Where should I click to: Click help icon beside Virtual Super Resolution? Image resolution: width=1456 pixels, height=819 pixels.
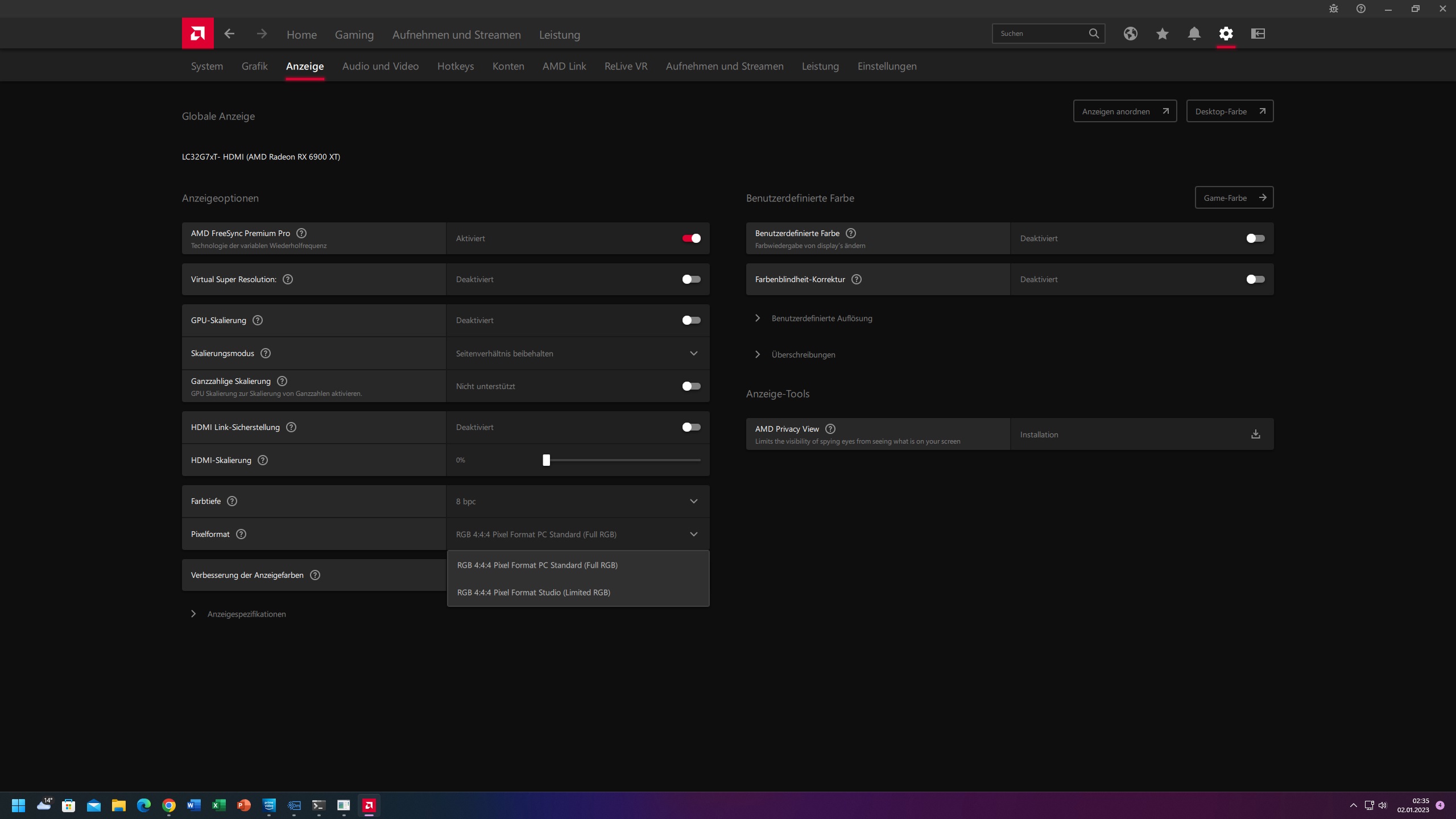coord(288,279)
